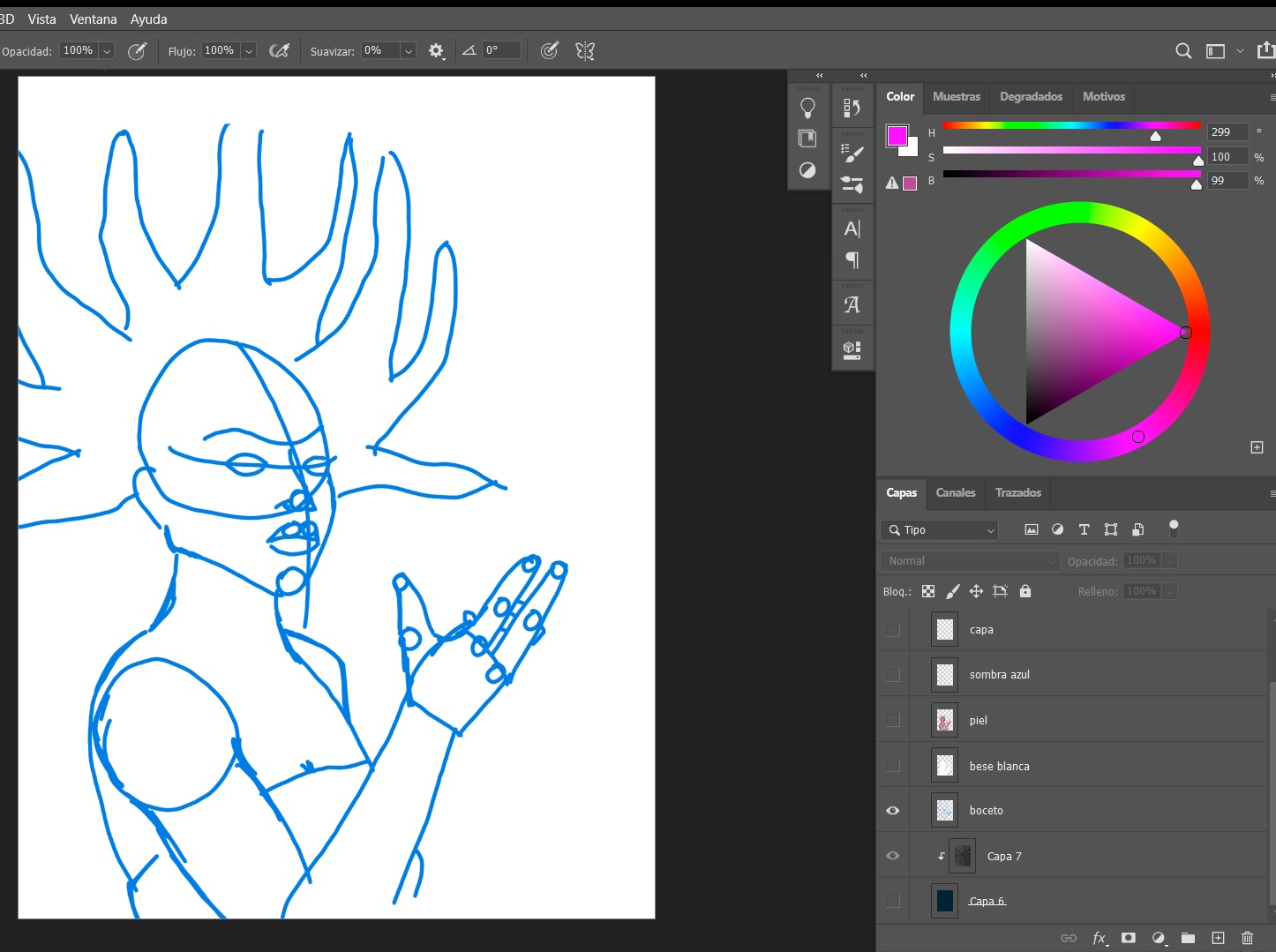Hide the boceto layer
The width and height of the screenshot is (1276, 952).
(x=893, y=810)
